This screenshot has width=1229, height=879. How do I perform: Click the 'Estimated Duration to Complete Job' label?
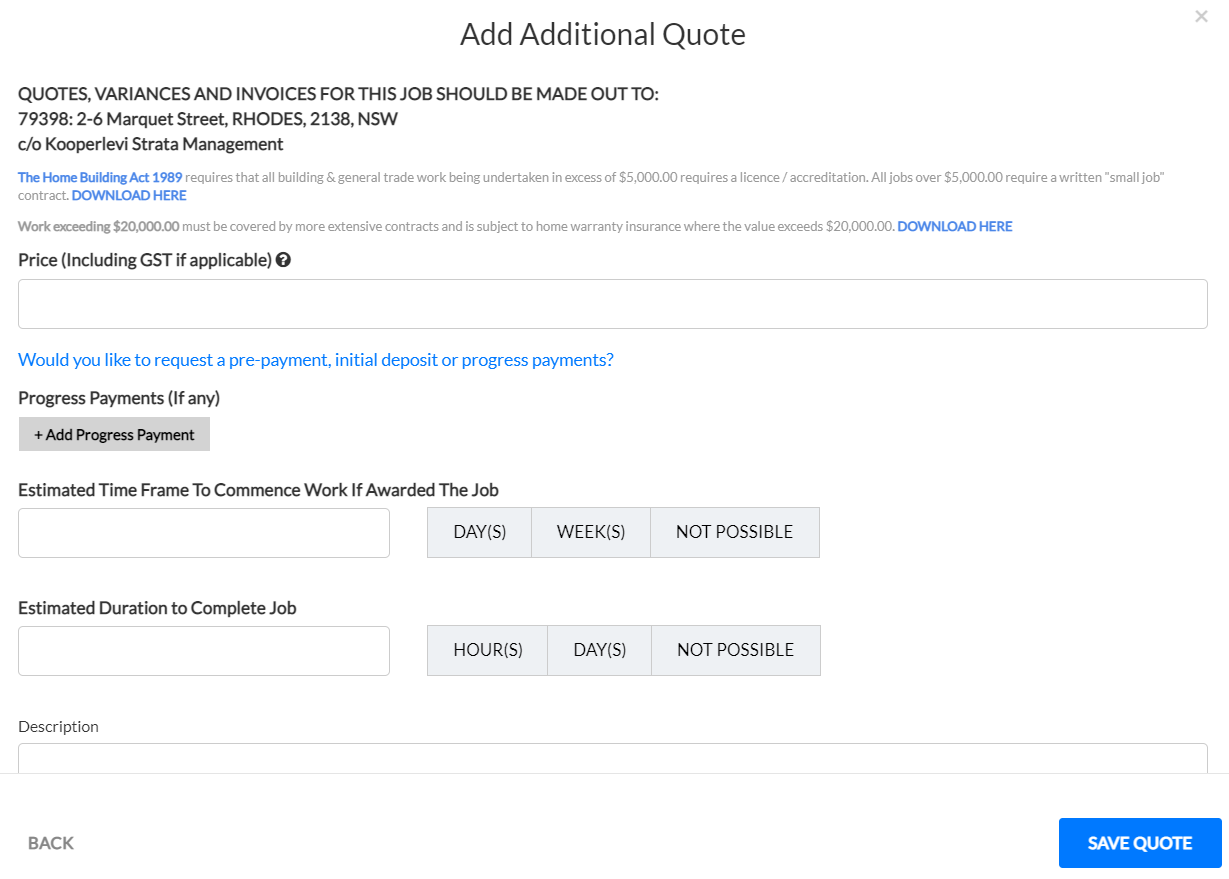pyautogui.click(x=157, y=608)
